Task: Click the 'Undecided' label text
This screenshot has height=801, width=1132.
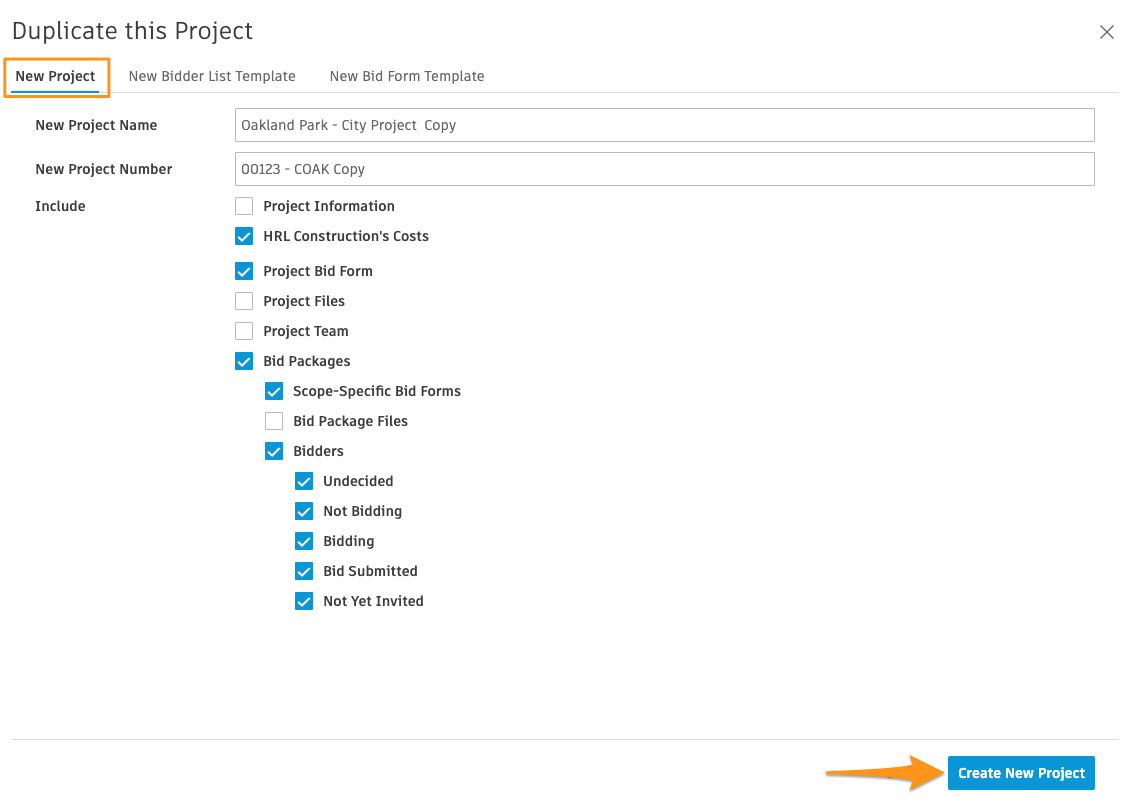Action: [358, 481]
